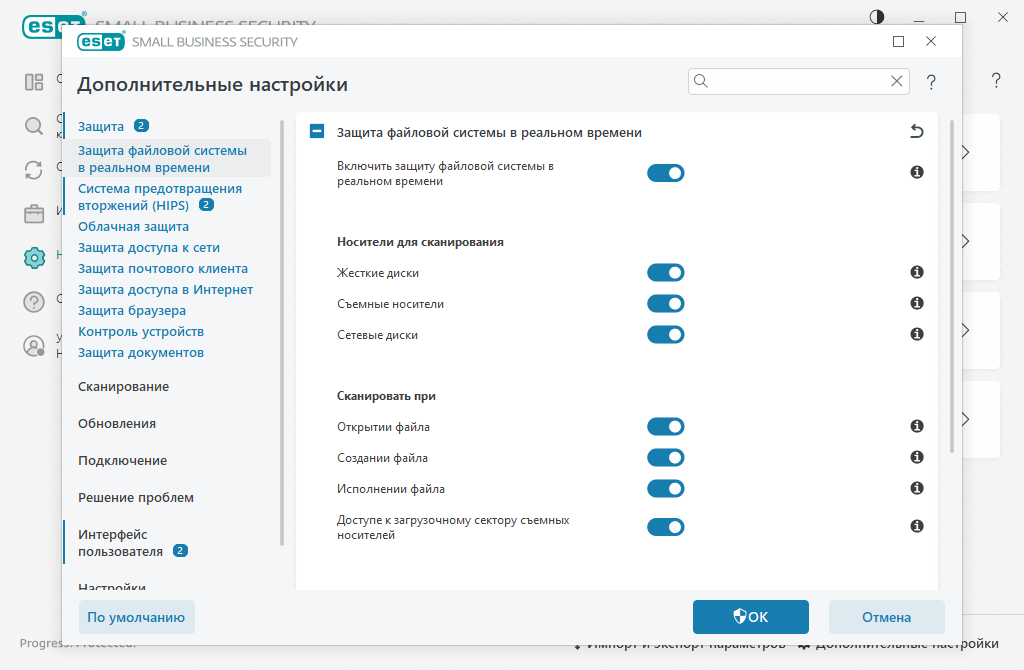Toggle Жесткие диски scanning switch
The width and height of the screenshot is (1024, 670).
[x=665, y=273]
